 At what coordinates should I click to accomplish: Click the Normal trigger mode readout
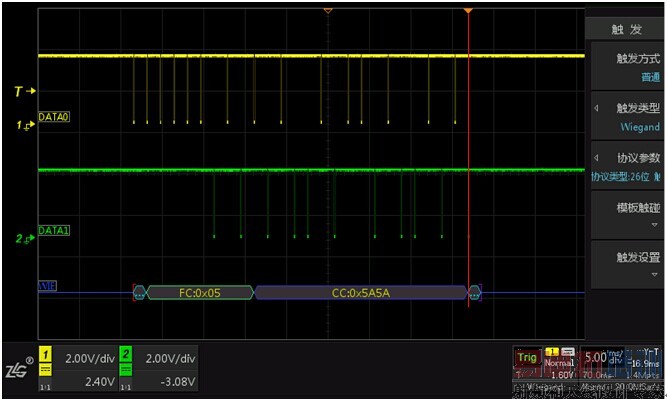pos(559,363)
